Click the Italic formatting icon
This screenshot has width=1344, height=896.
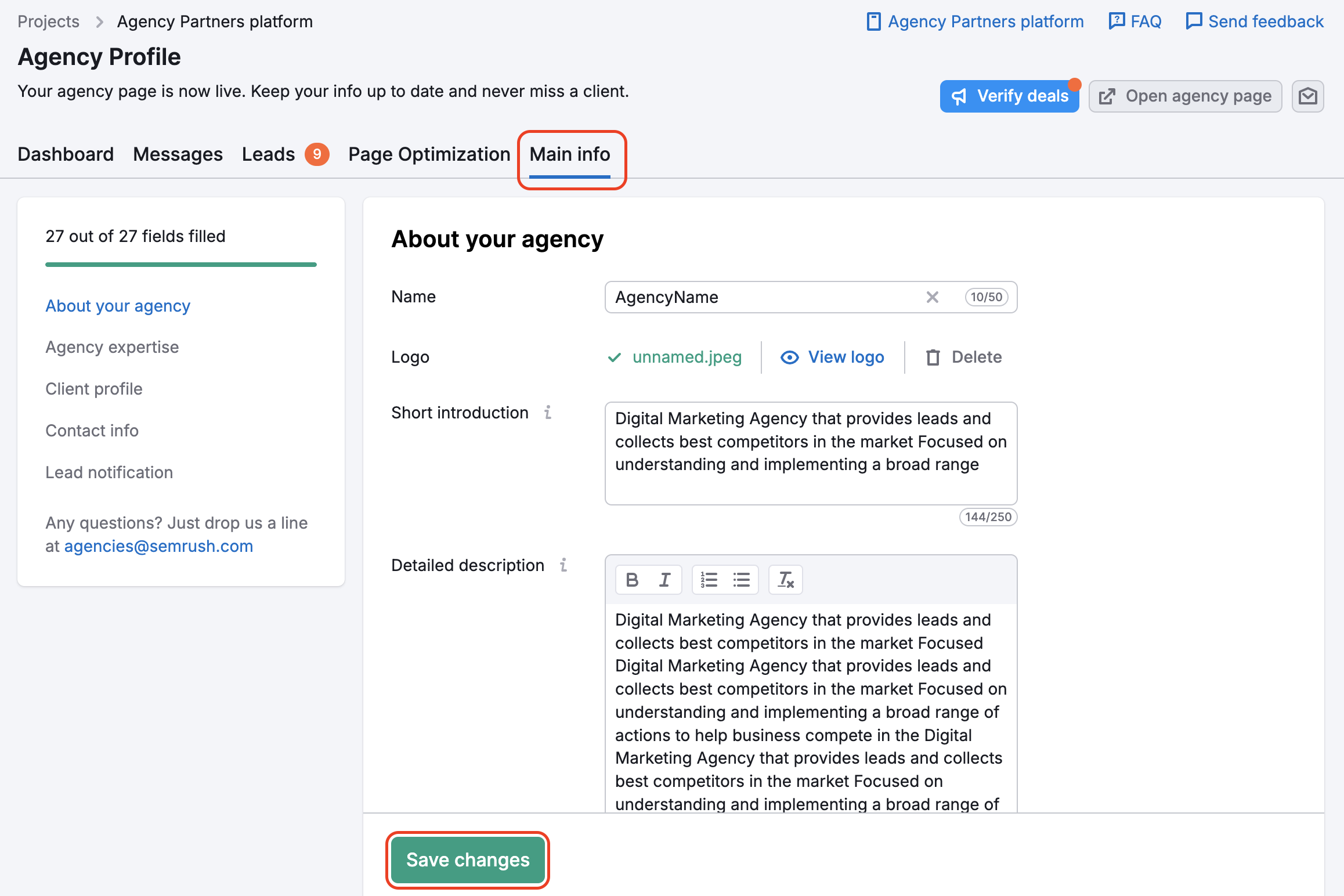663,579
